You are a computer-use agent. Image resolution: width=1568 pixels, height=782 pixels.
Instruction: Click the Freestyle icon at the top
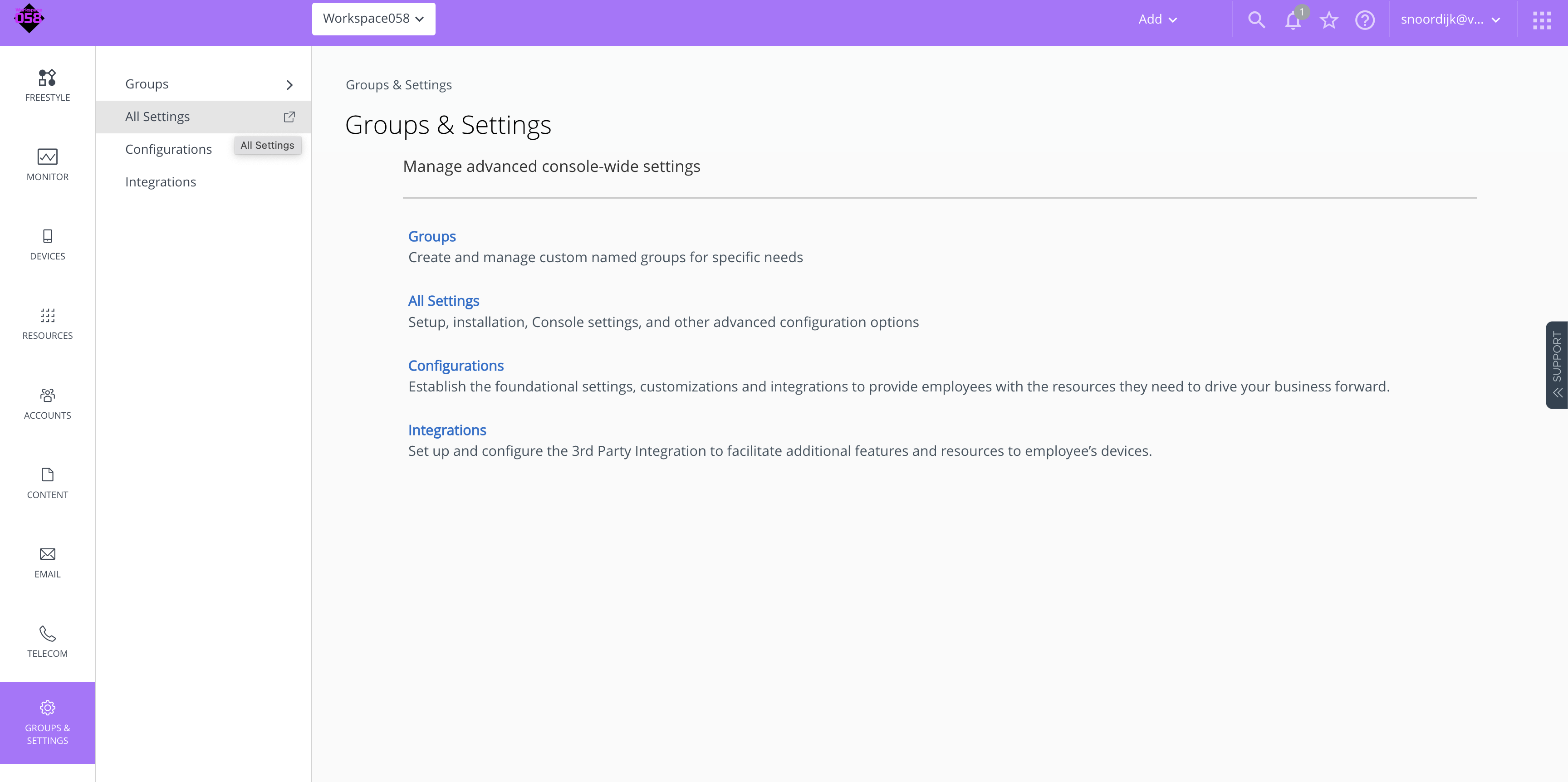[47, 83]
